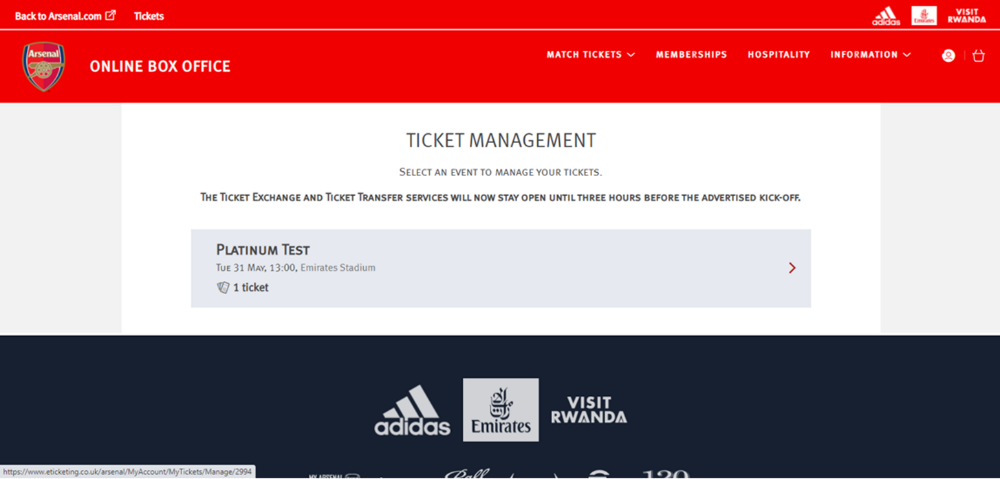Click the Arsenal club crest logo
Screen dimensions: 1000x479
pyautogui.click(x=44, y=66)
